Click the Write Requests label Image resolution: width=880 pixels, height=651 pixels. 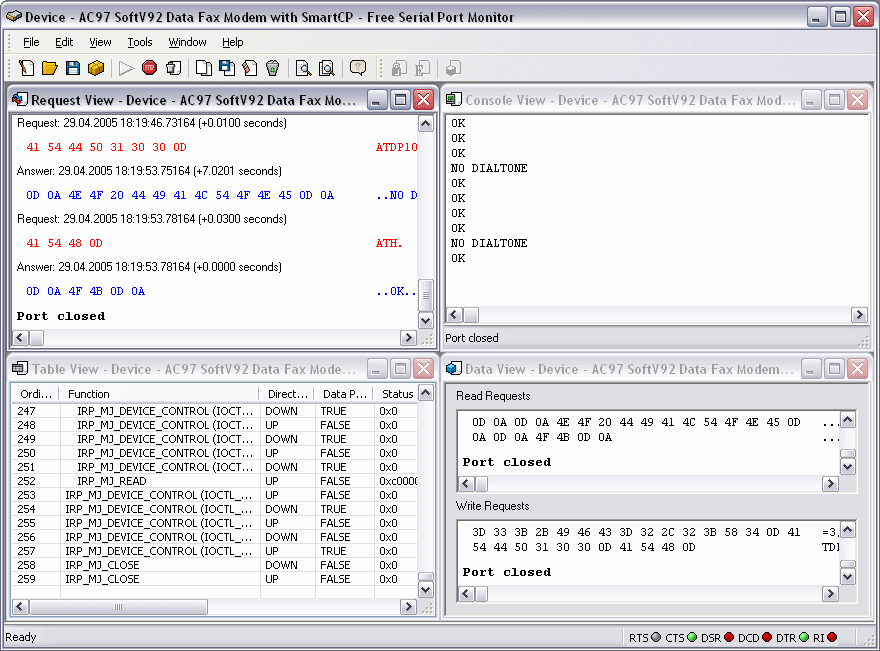(492, 506)
